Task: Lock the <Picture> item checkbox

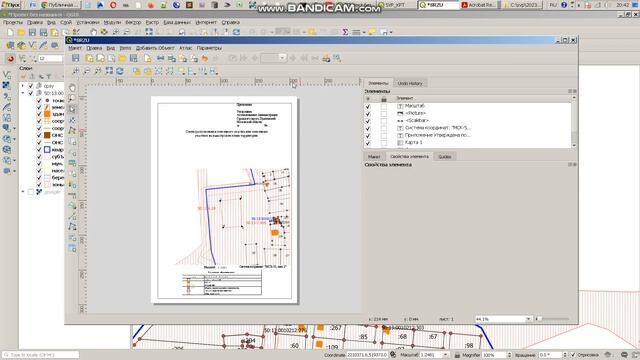Action: click(x=384, y=113)
